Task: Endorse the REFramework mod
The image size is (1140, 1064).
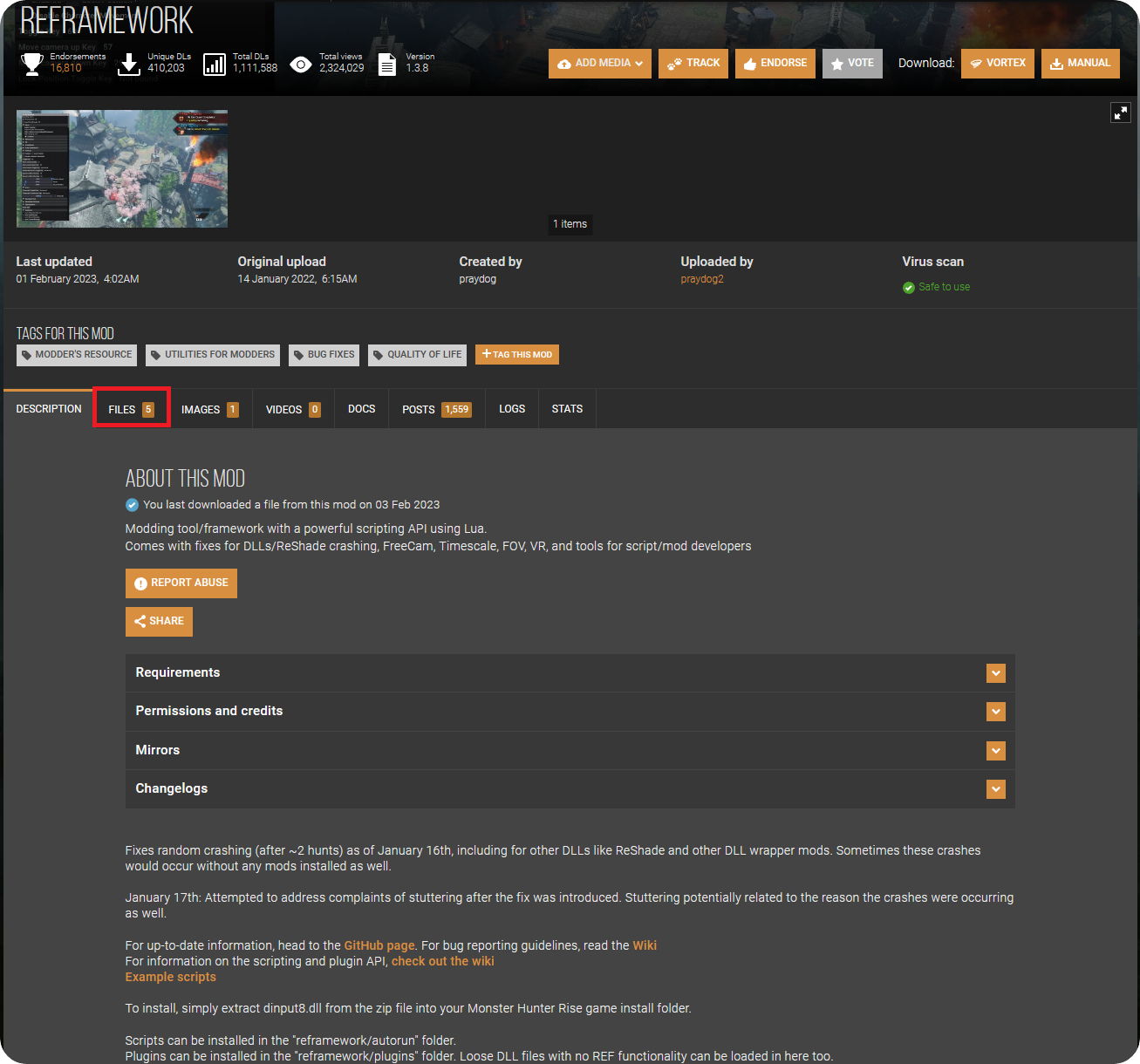Action: [775, 64]
